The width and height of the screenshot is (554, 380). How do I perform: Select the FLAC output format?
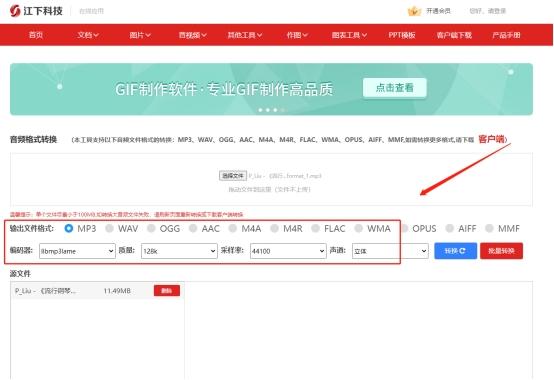pos(315,228)
